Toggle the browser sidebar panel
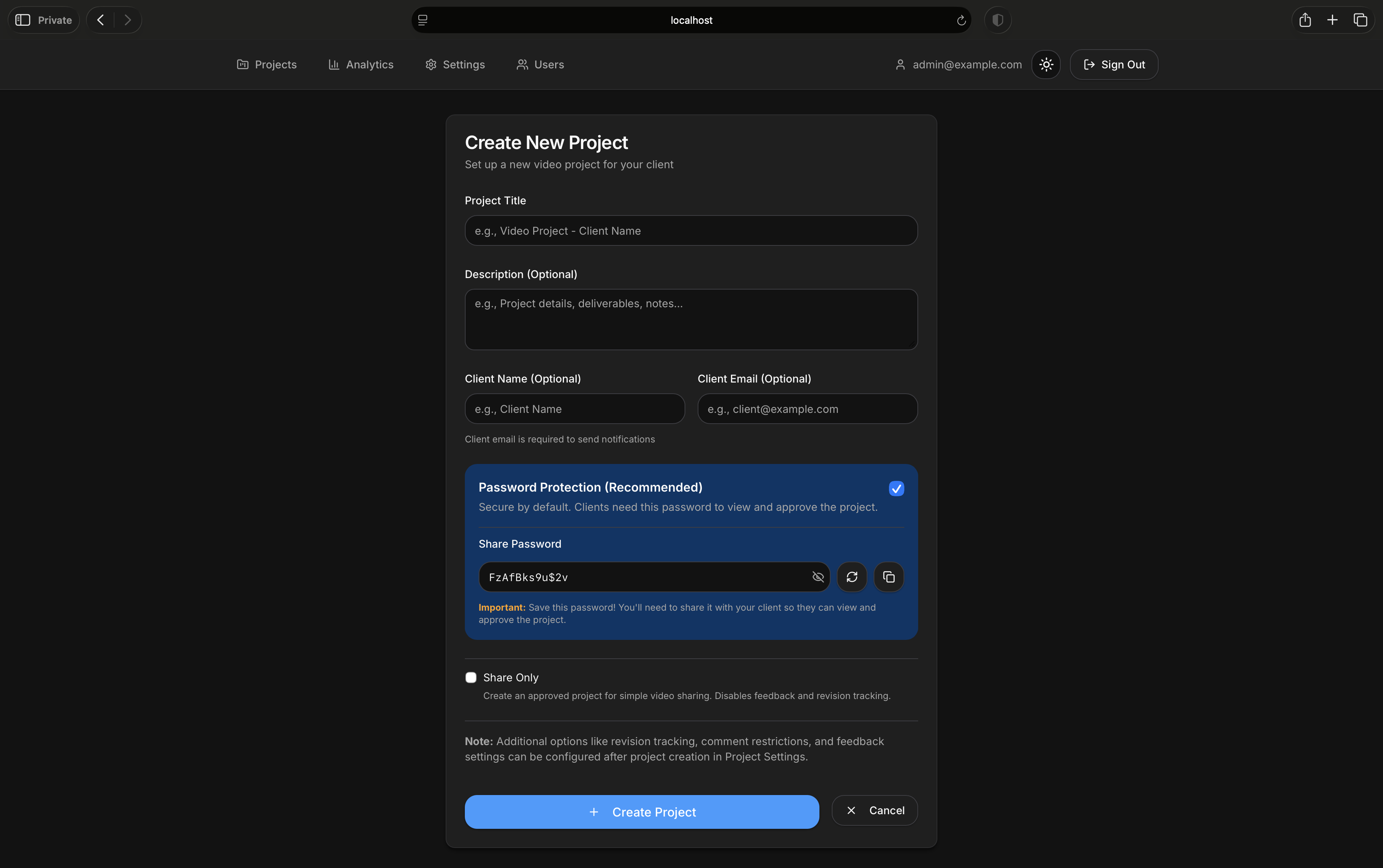The image size is (1383, 868). [23, 20]
